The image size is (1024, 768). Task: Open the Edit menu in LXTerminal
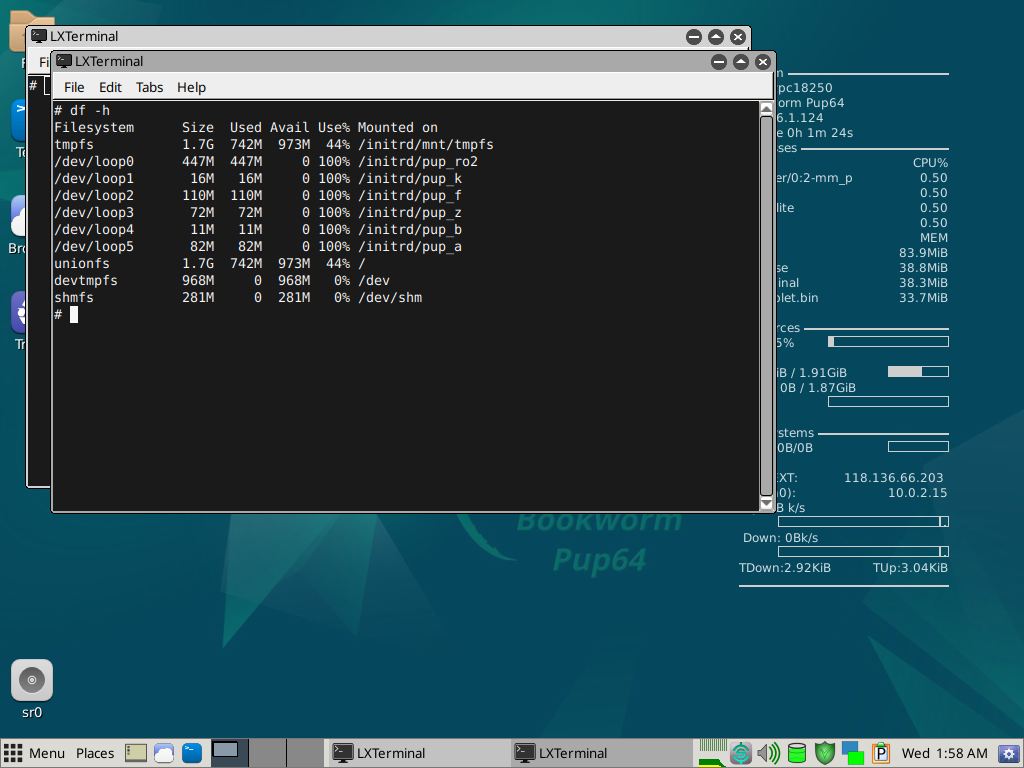tap(110, 88)
